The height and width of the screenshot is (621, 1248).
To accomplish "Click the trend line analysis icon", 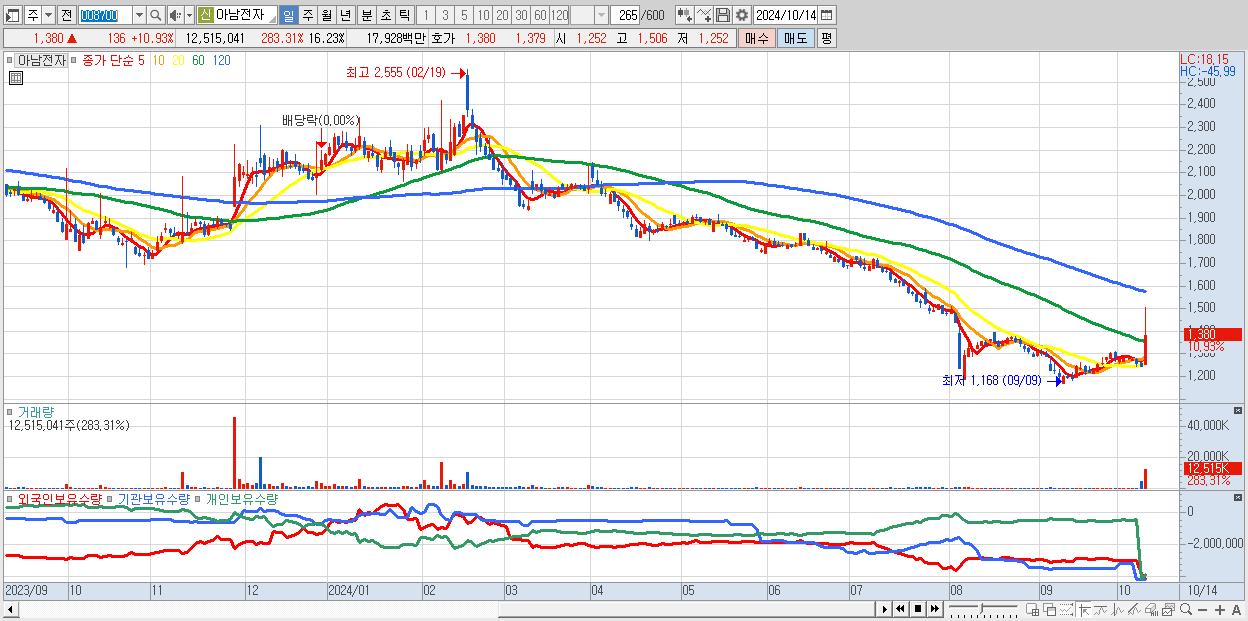I will pos(1101,610).
